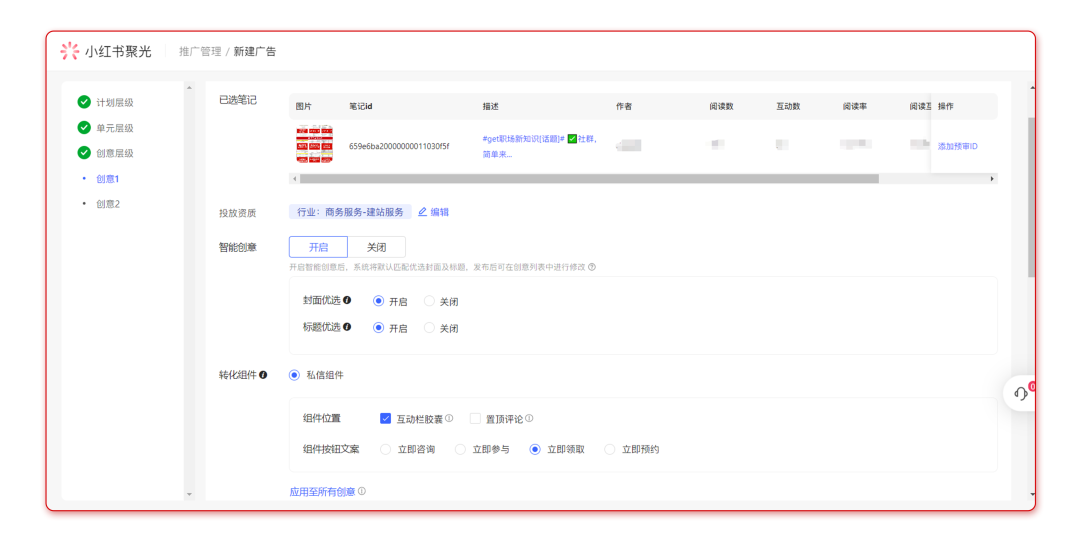Image resolution: width=1080 pixels, height=547 pixels.
Task: Choose the 立即预约 radio option
Action: pos(610,450)
